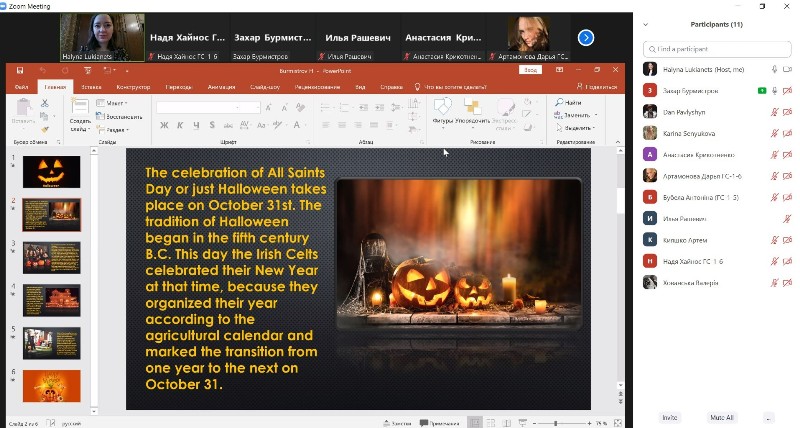Click the Sign in (Вход) button
Image resolution: width=800 pixels, height=428 pixels.
530,70
